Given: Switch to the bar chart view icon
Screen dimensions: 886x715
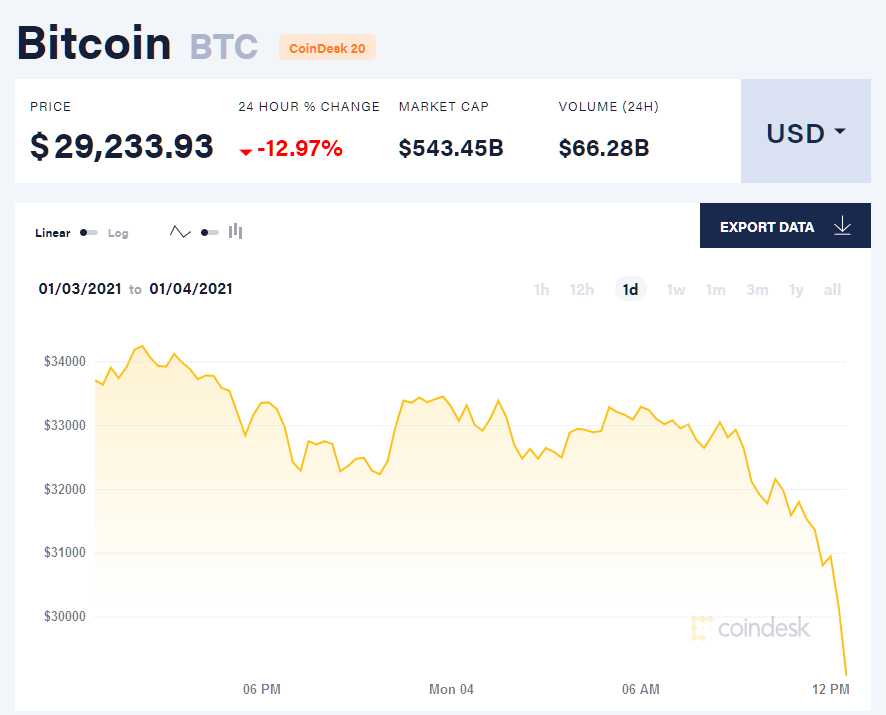Looking at the screenshot, I should tap(235, 231).
